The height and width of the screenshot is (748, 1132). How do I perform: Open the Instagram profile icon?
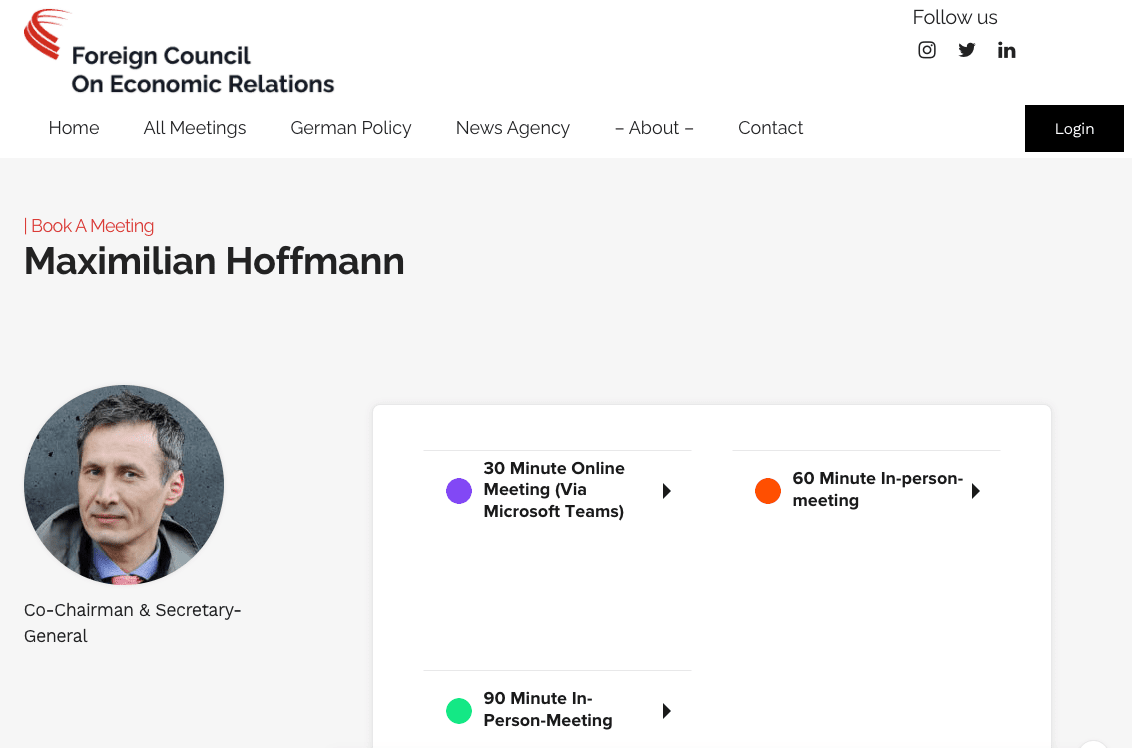tap(927, 50)
